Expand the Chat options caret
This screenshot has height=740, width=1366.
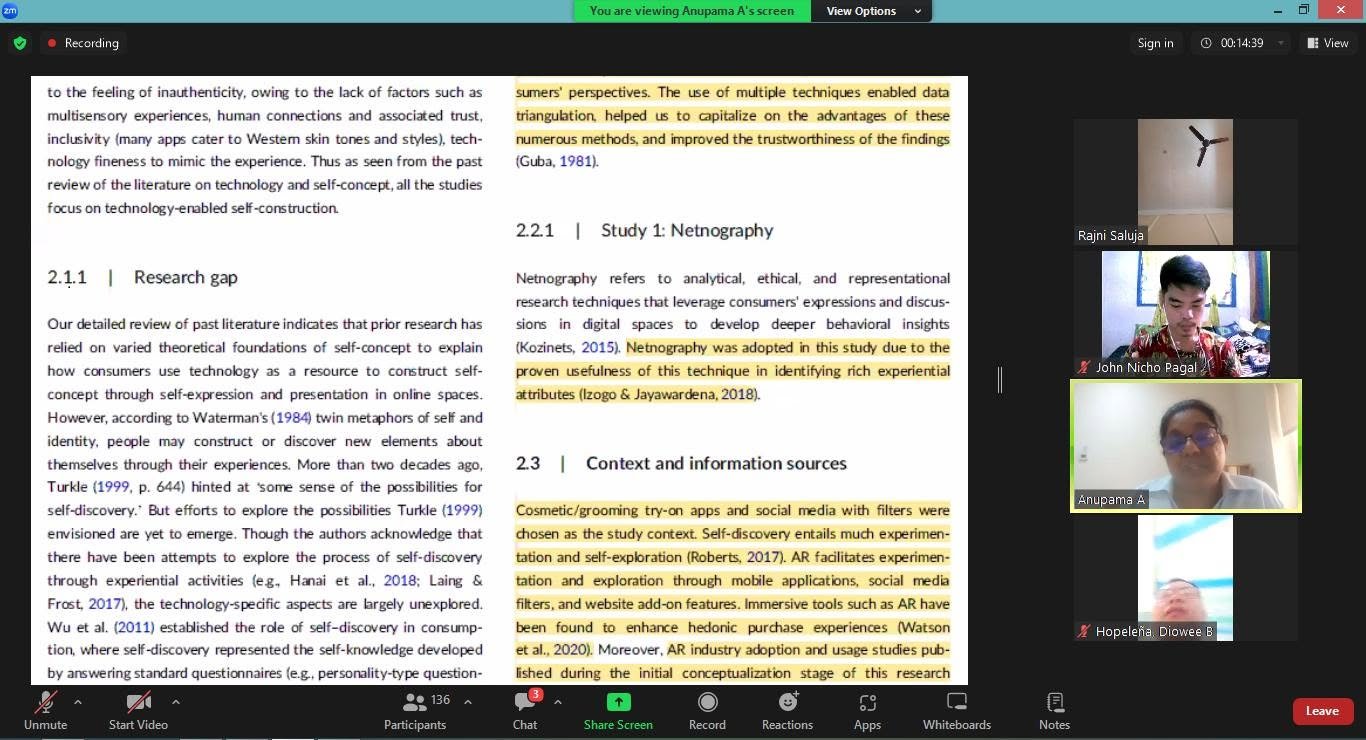coord(557,702)
